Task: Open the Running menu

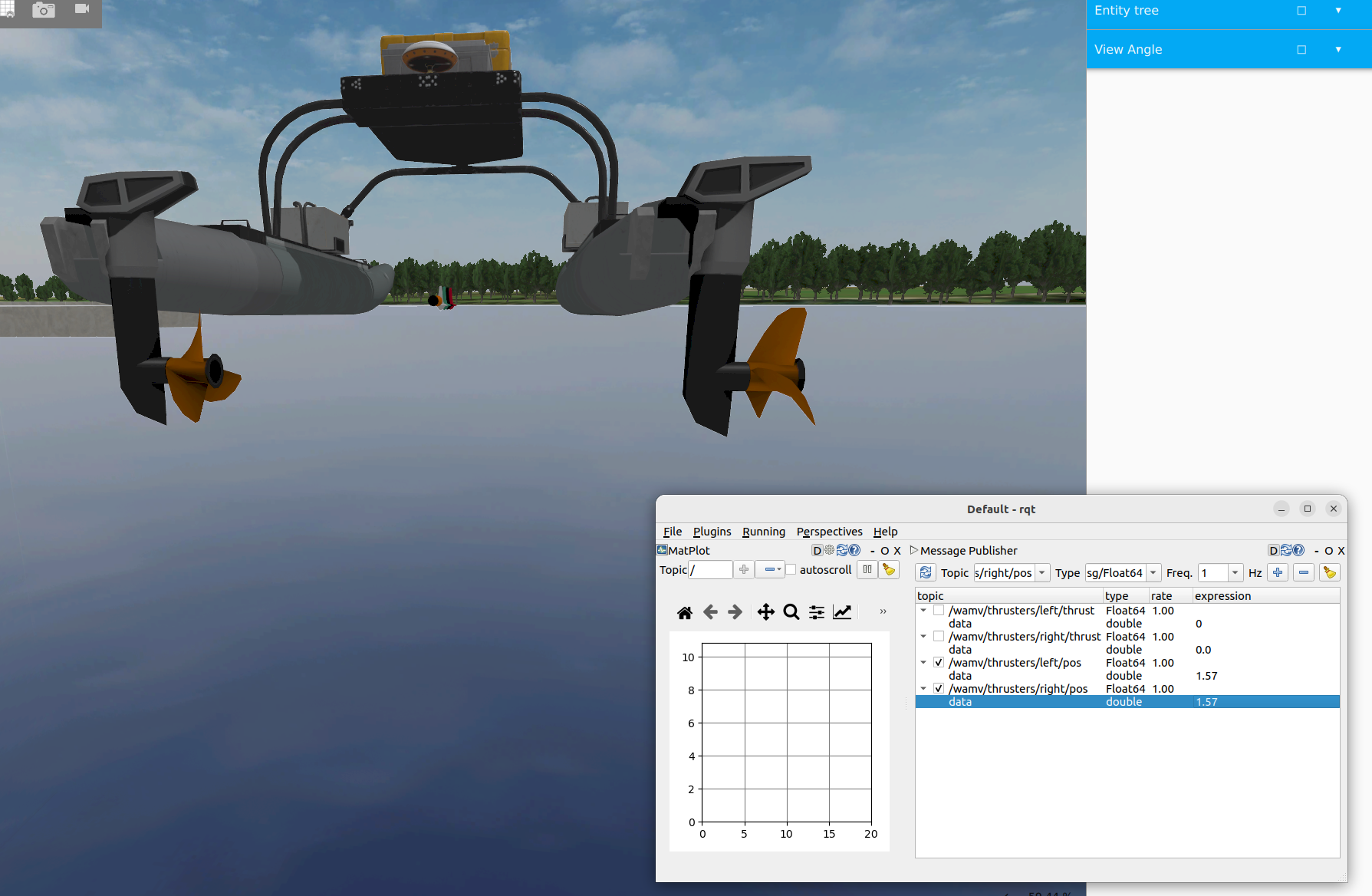Action: [x=763, y=532]
